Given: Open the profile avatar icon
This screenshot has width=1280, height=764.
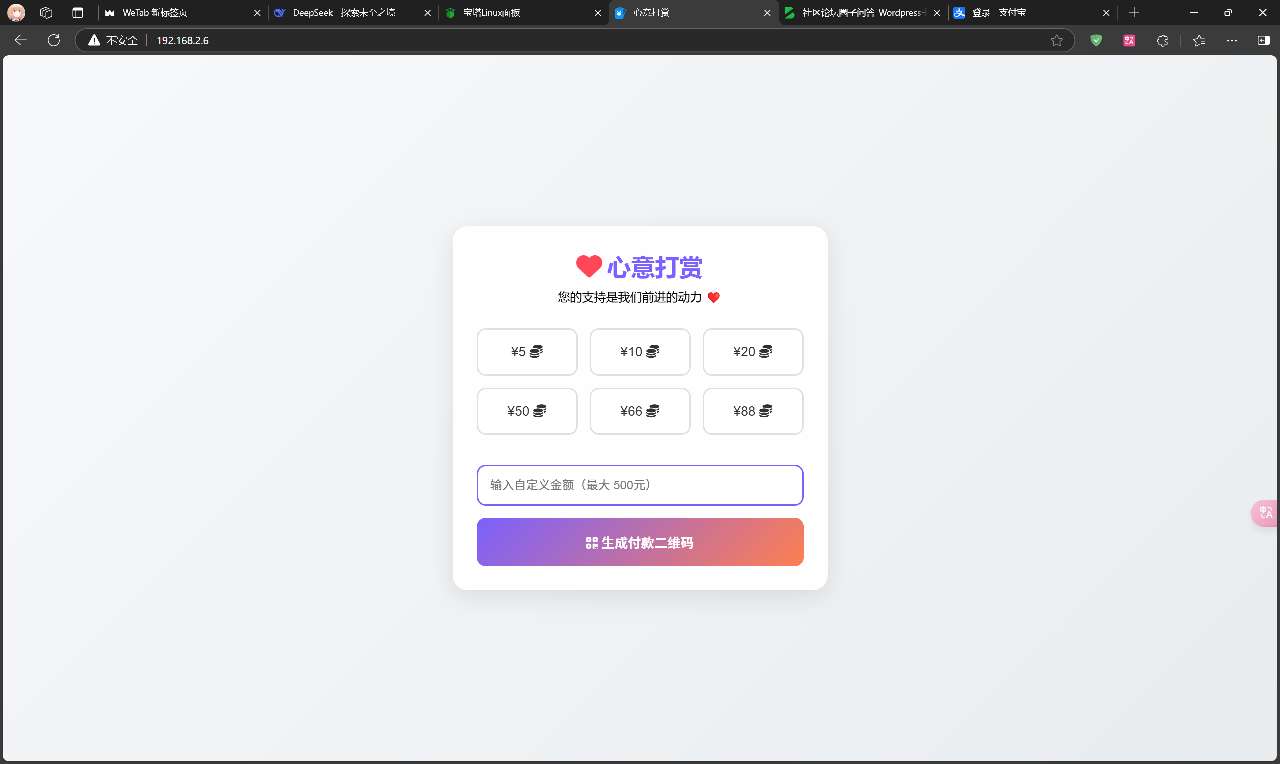Looking at the screenshot, I should (16, 13).
